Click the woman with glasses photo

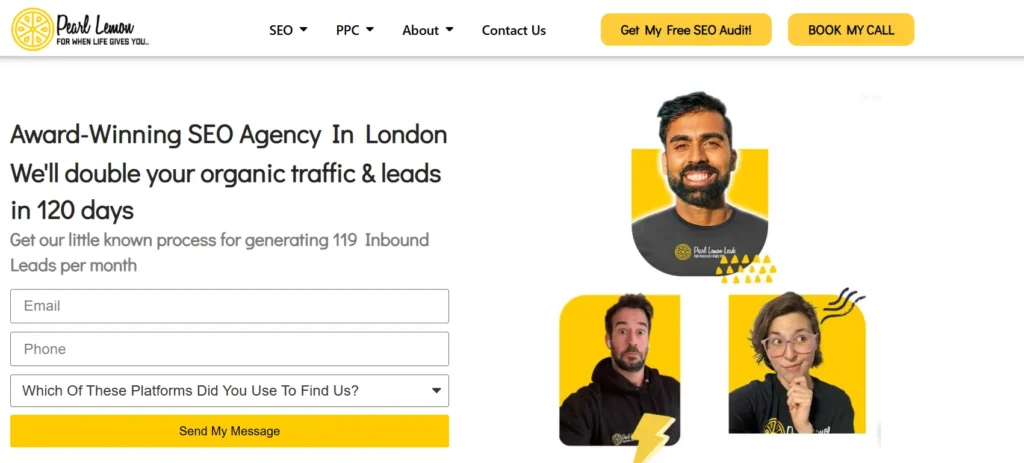(797, 363)
